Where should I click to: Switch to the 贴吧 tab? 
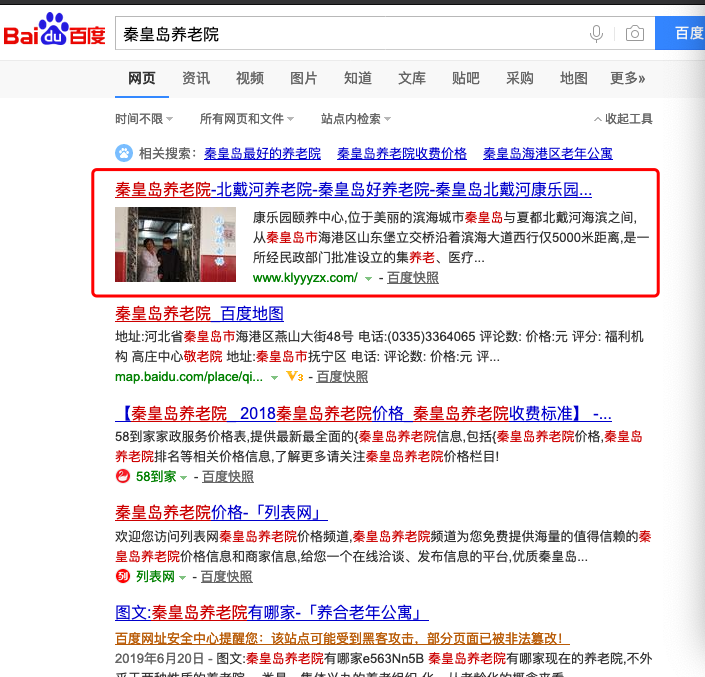coord(465,78)
